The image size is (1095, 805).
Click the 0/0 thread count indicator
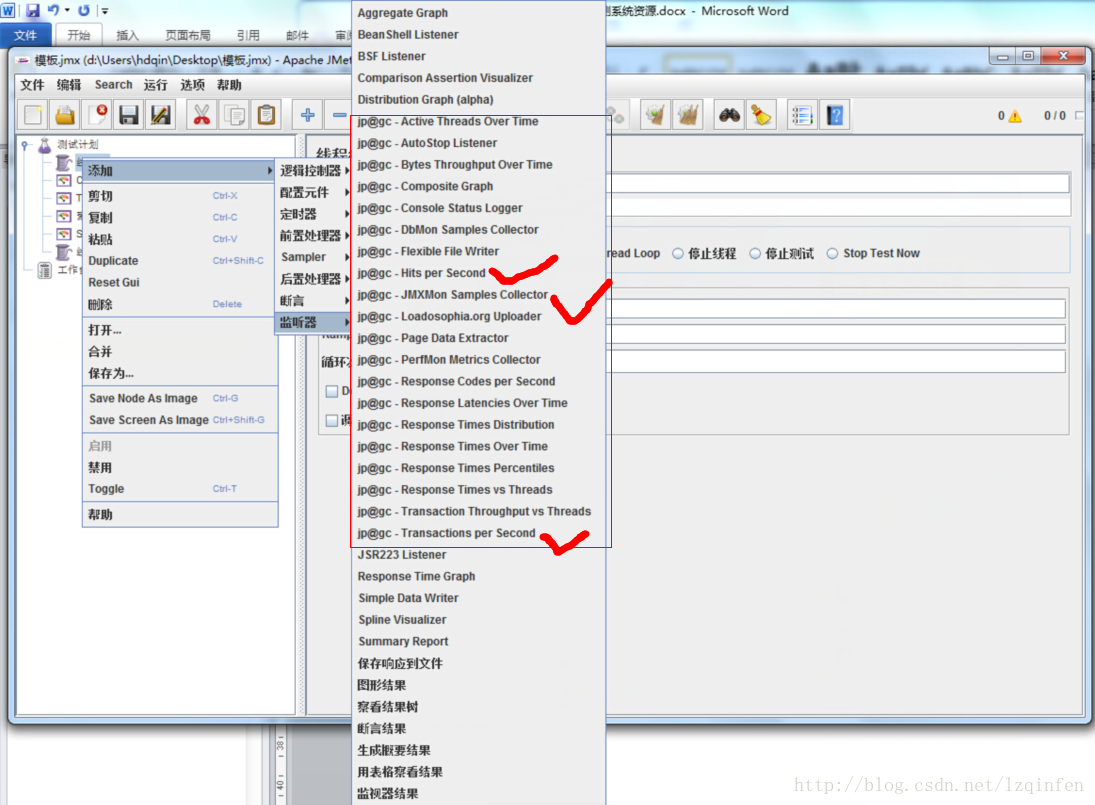(x=1054, y=116)
